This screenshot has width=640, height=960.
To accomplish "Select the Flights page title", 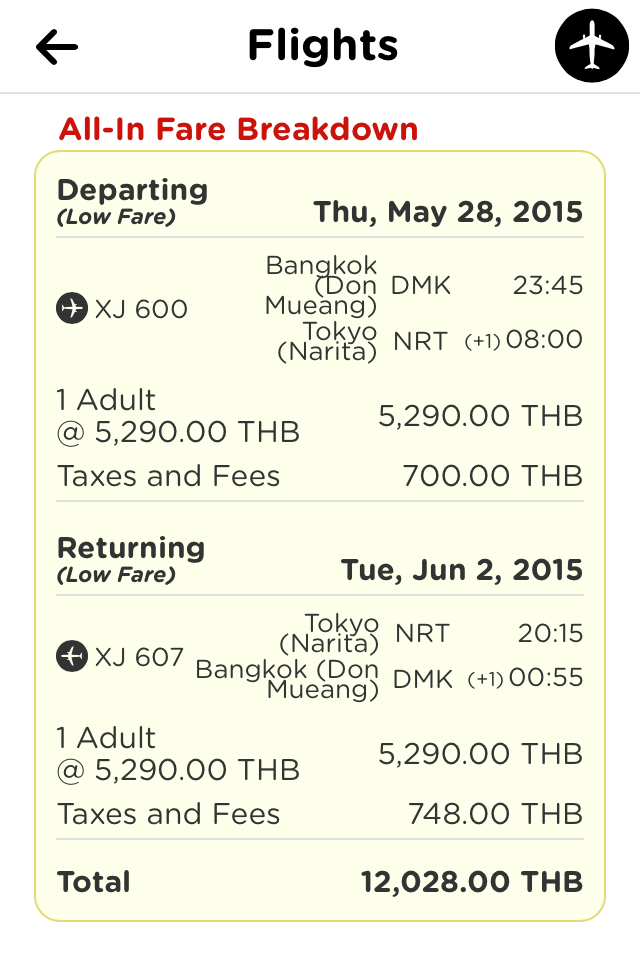I will pos(323,46).
